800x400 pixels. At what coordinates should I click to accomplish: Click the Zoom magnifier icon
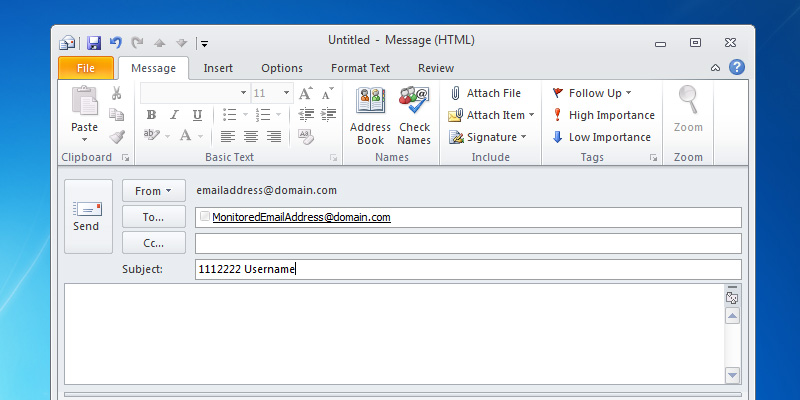(x=688, y=103)
